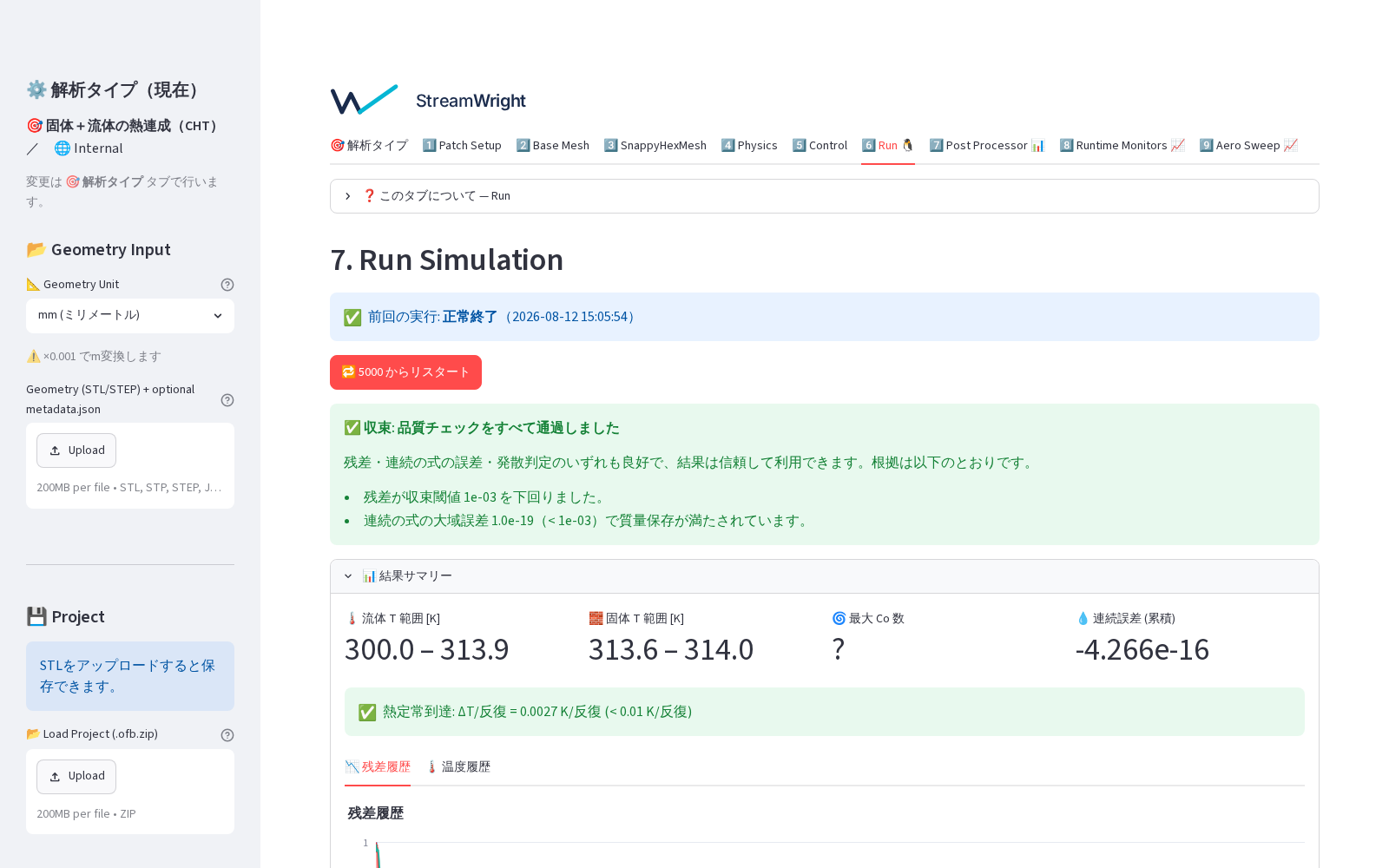Open the Patch Setup tab
This screenshot has height=868, width=1389.
(462, 146)
